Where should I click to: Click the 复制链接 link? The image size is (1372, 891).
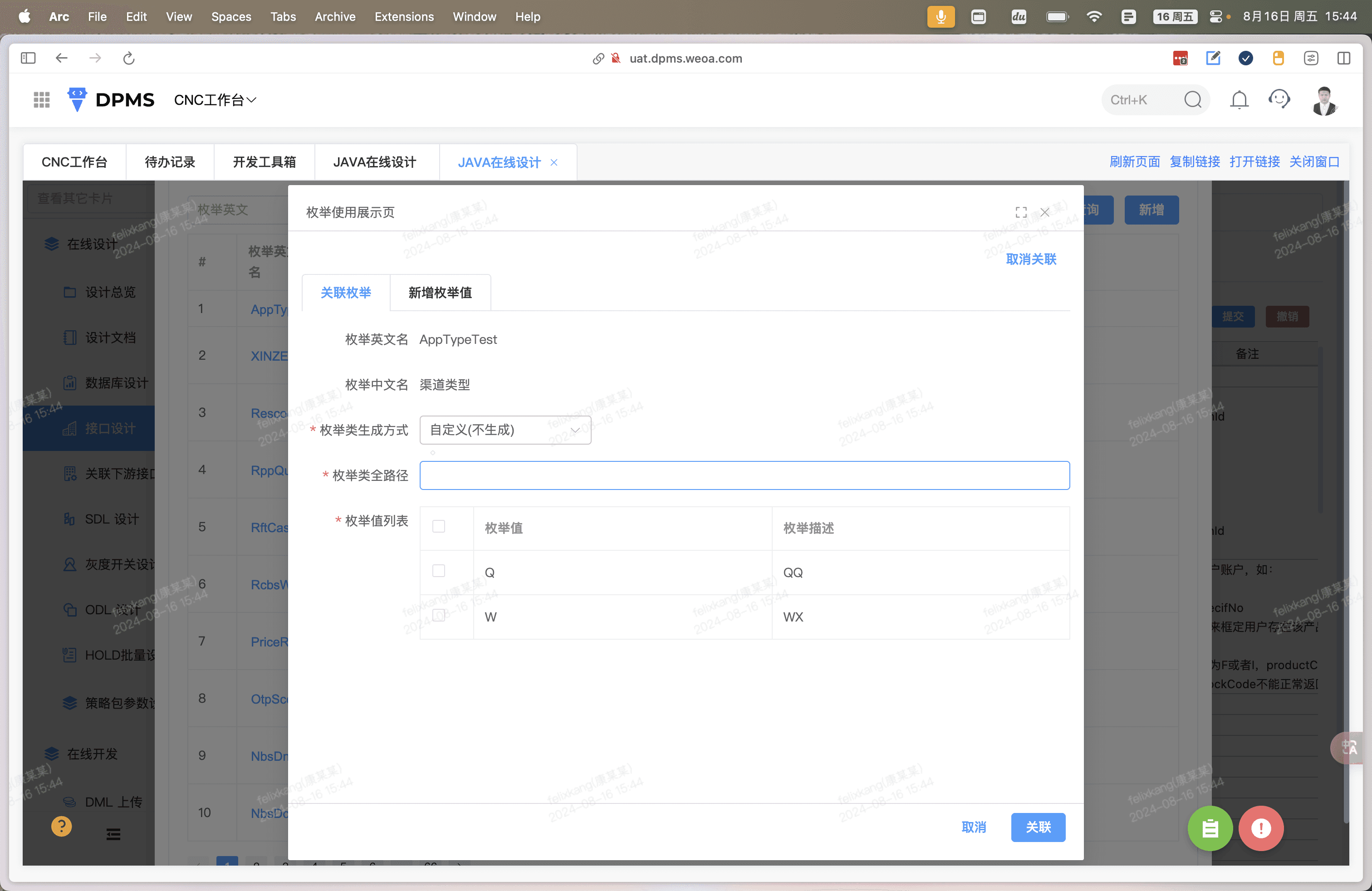pos(1195,162)
